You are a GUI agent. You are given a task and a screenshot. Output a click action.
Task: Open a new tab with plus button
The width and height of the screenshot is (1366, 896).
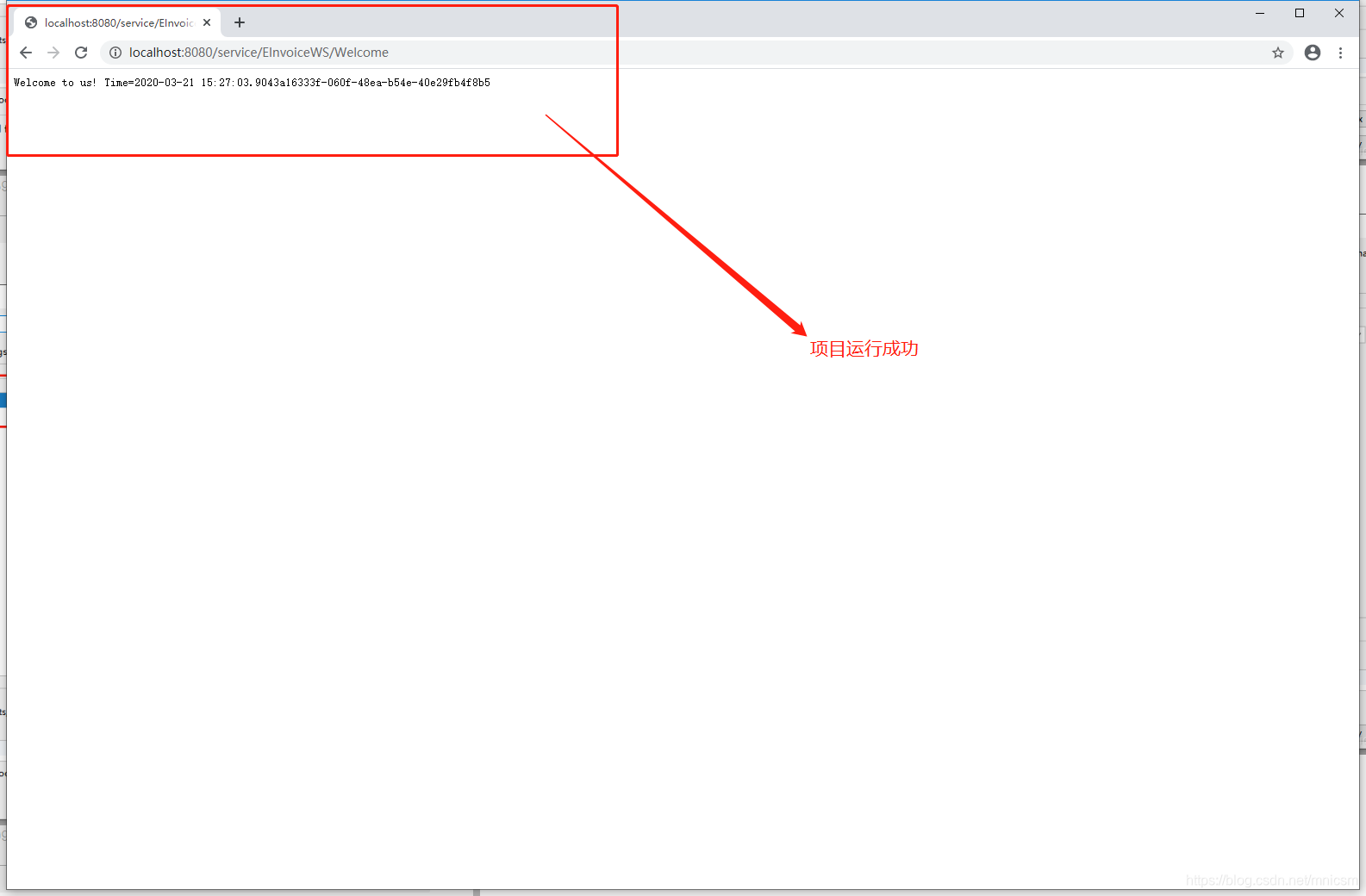[240, 22]
